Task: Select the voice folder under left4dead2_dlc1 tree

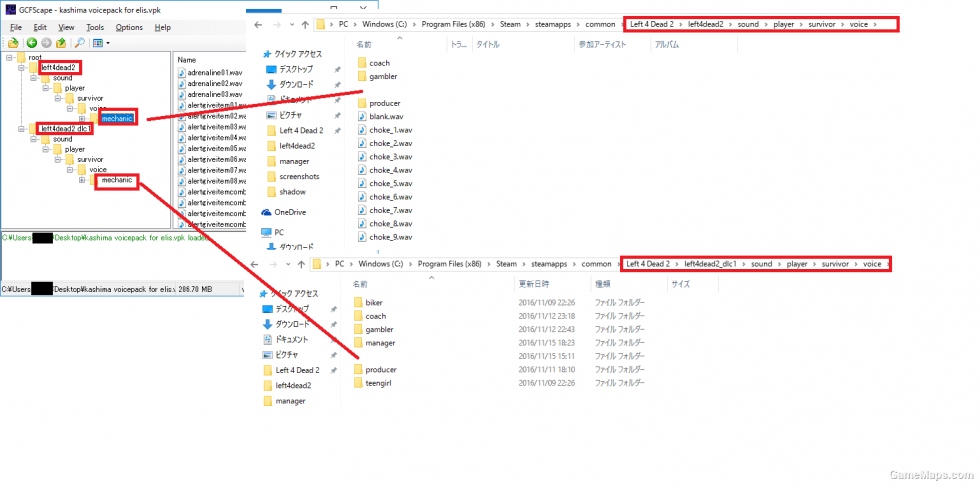Action: pos(98,169)
